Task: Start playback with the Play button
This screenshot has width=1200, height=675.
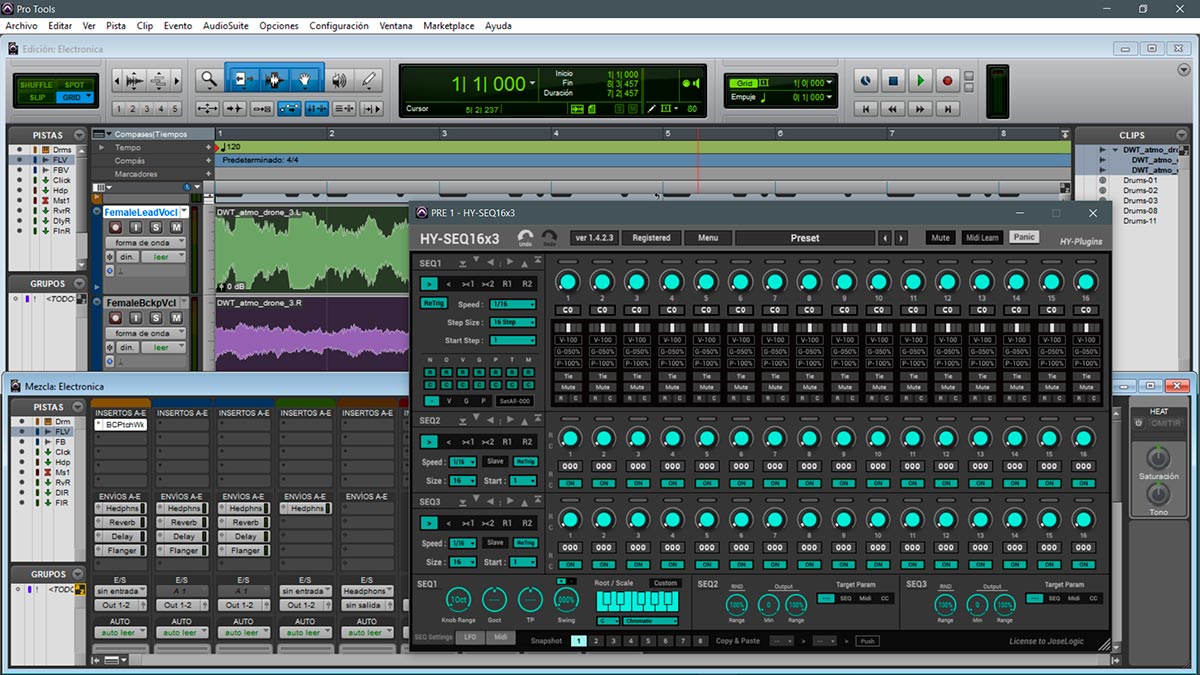Action: pyautogui.click(x=921, y=81)
